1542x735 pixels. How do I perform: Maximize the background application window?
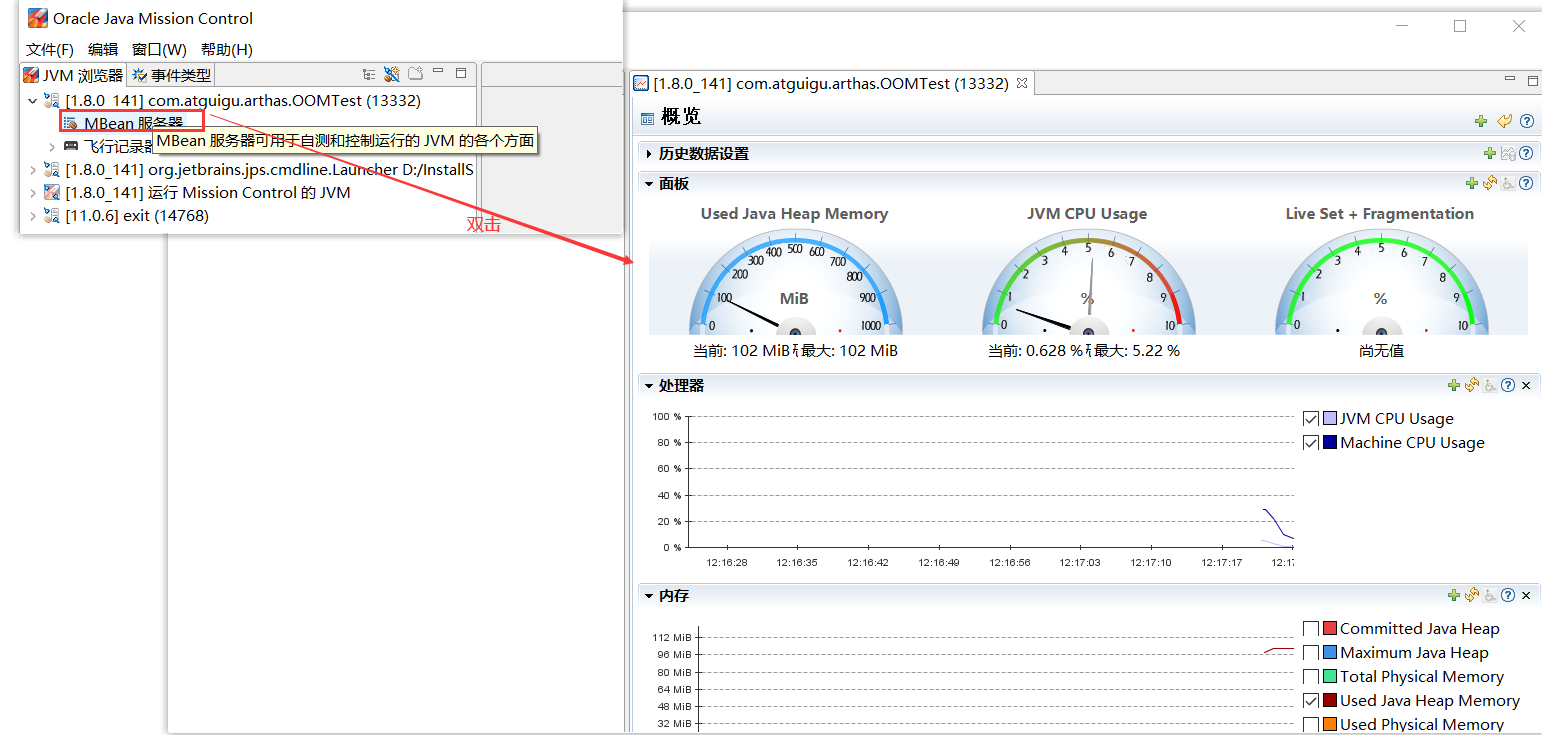pos(1460,27)
